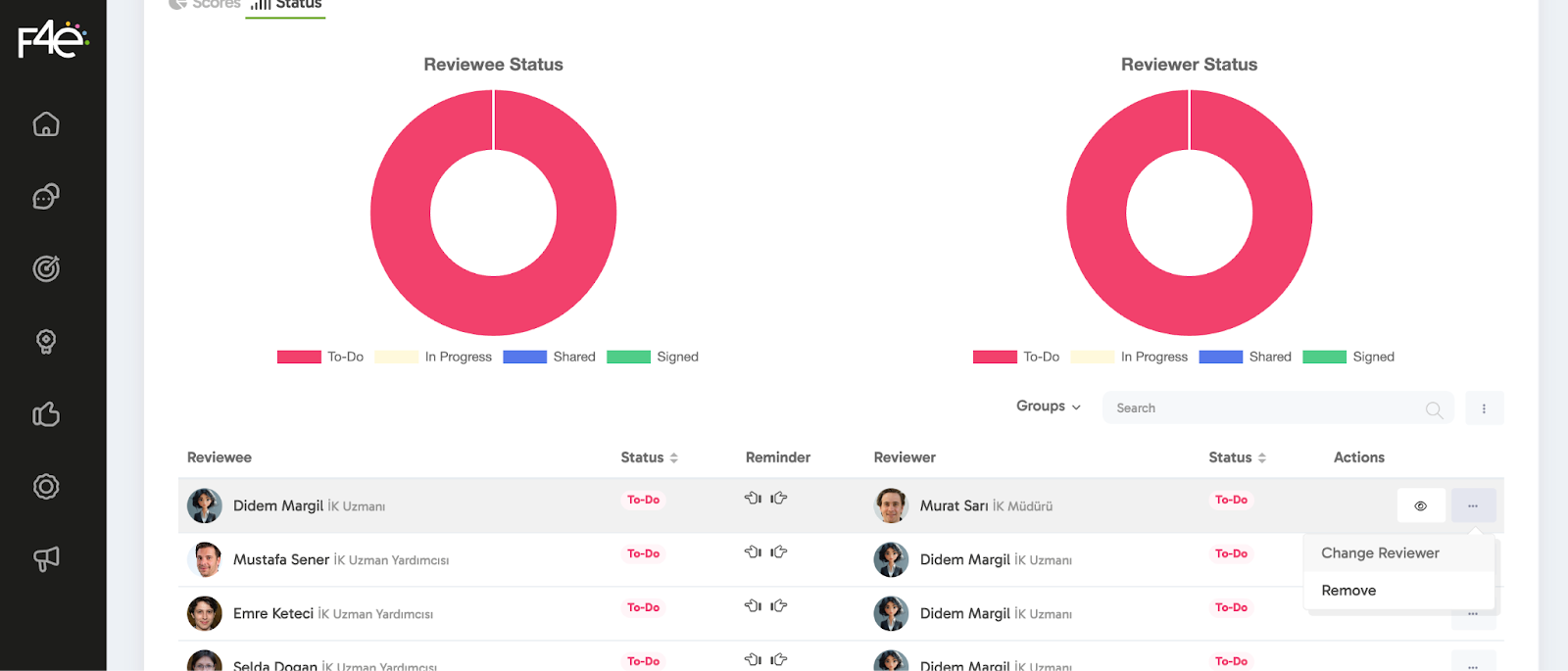The image size is (1568, 671).
Task: Open the home icon in sidebar
Action: pyautogui.click(x=46, y=124)
